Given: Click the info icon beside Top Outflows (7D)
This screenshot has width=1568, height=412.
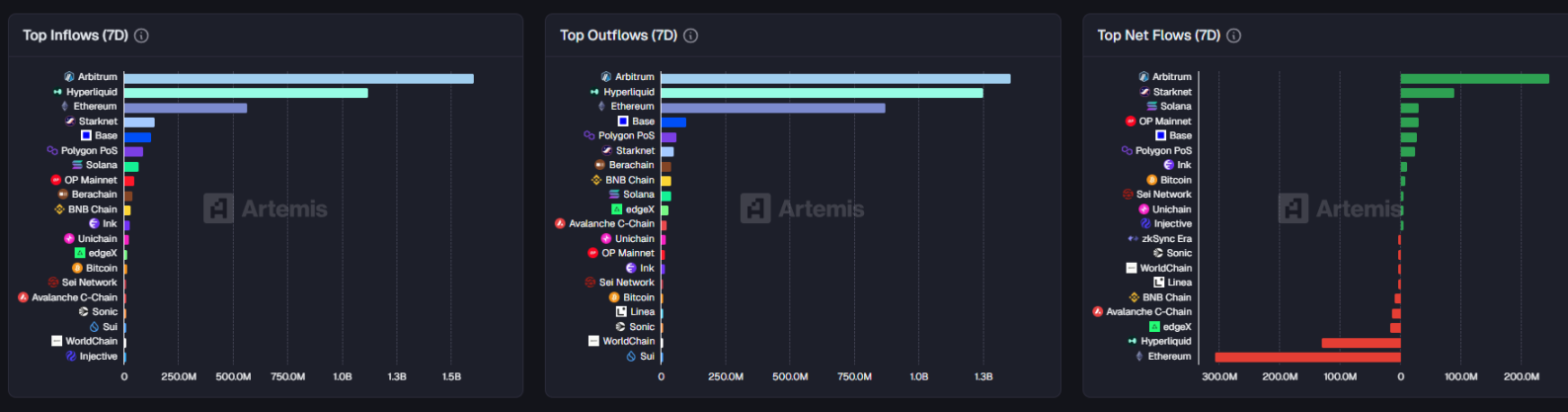Looking at the screenshot, I should 691,36.
